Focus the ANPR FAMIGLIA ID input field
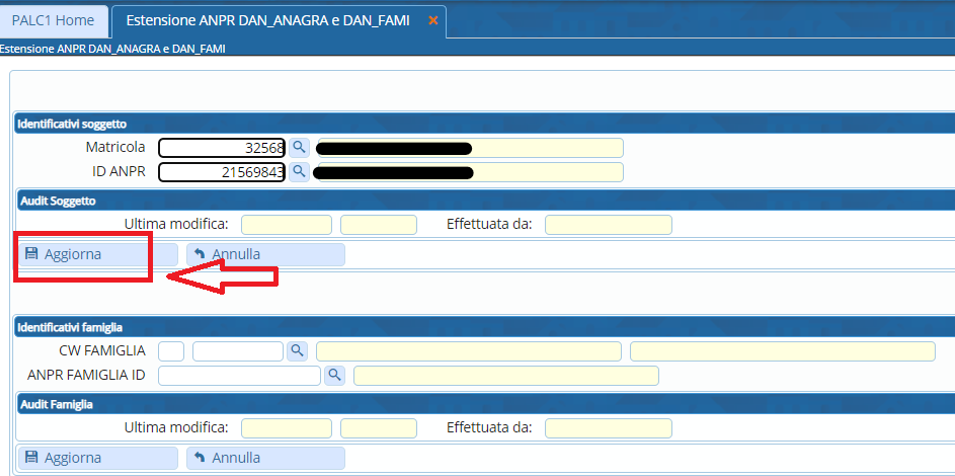This screenshot has width=955, height=476. click(239, 375)
